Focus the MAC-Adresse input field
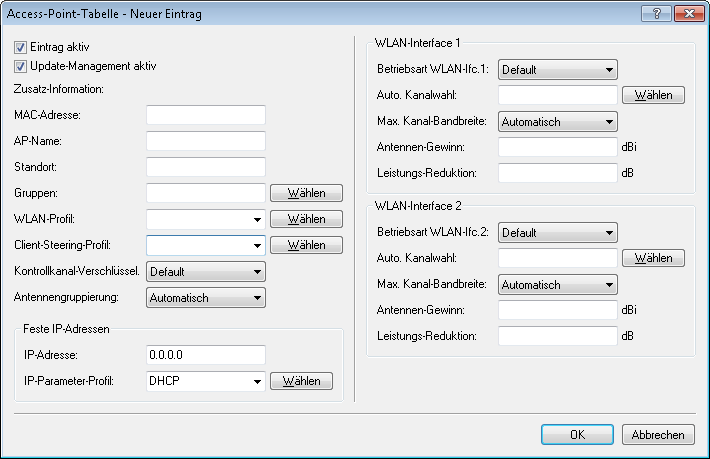 click(205, 115)
